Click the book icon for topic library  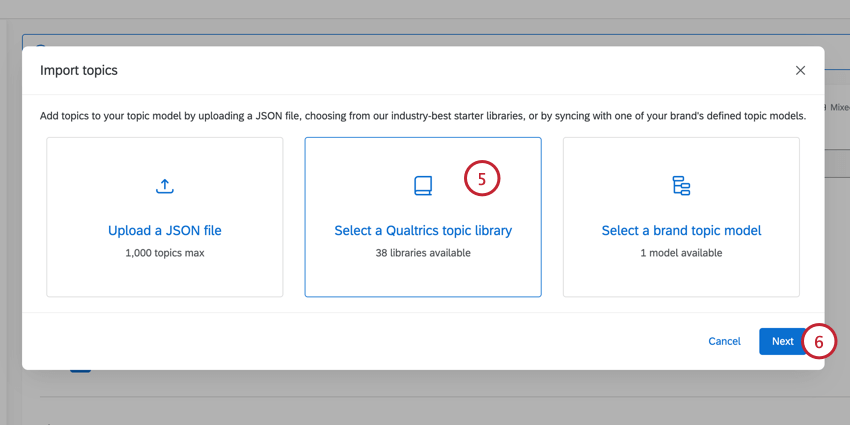tap(423, 186)
